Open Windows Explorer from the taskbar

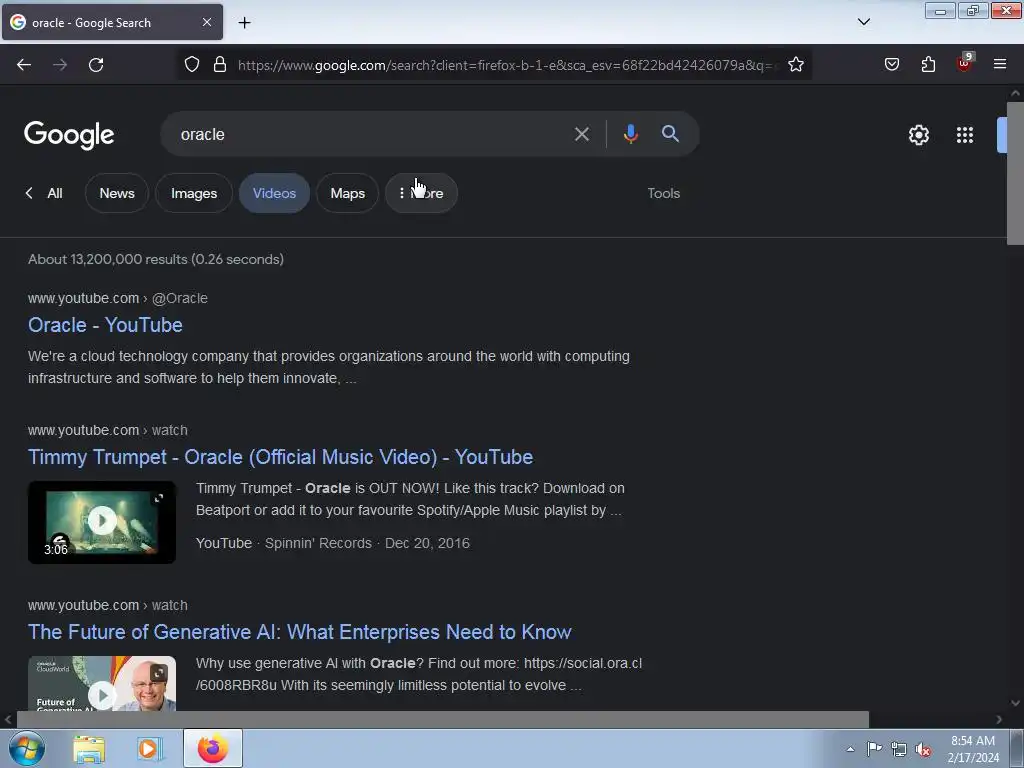pos(89,749)
